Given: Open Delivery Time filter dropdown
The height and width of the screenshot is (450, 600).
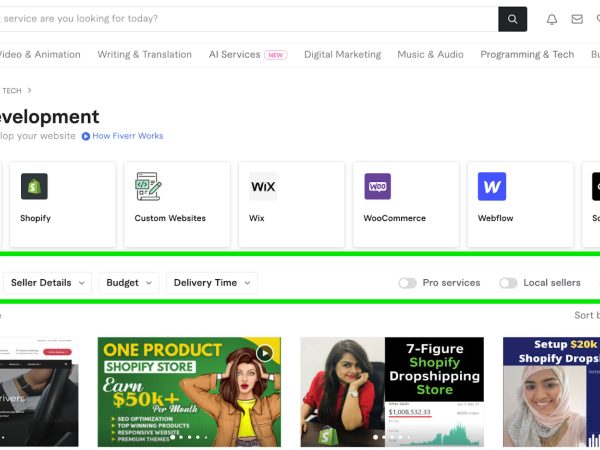Looking at the screenshot, I should tap(212, 283).
